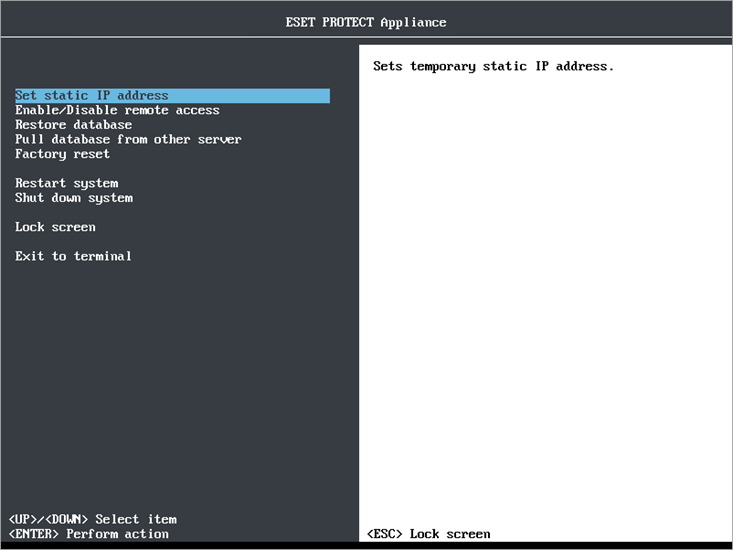733x550 pixels.
Task: Select Exit to terminal option
Action: [x=73, y=256]
